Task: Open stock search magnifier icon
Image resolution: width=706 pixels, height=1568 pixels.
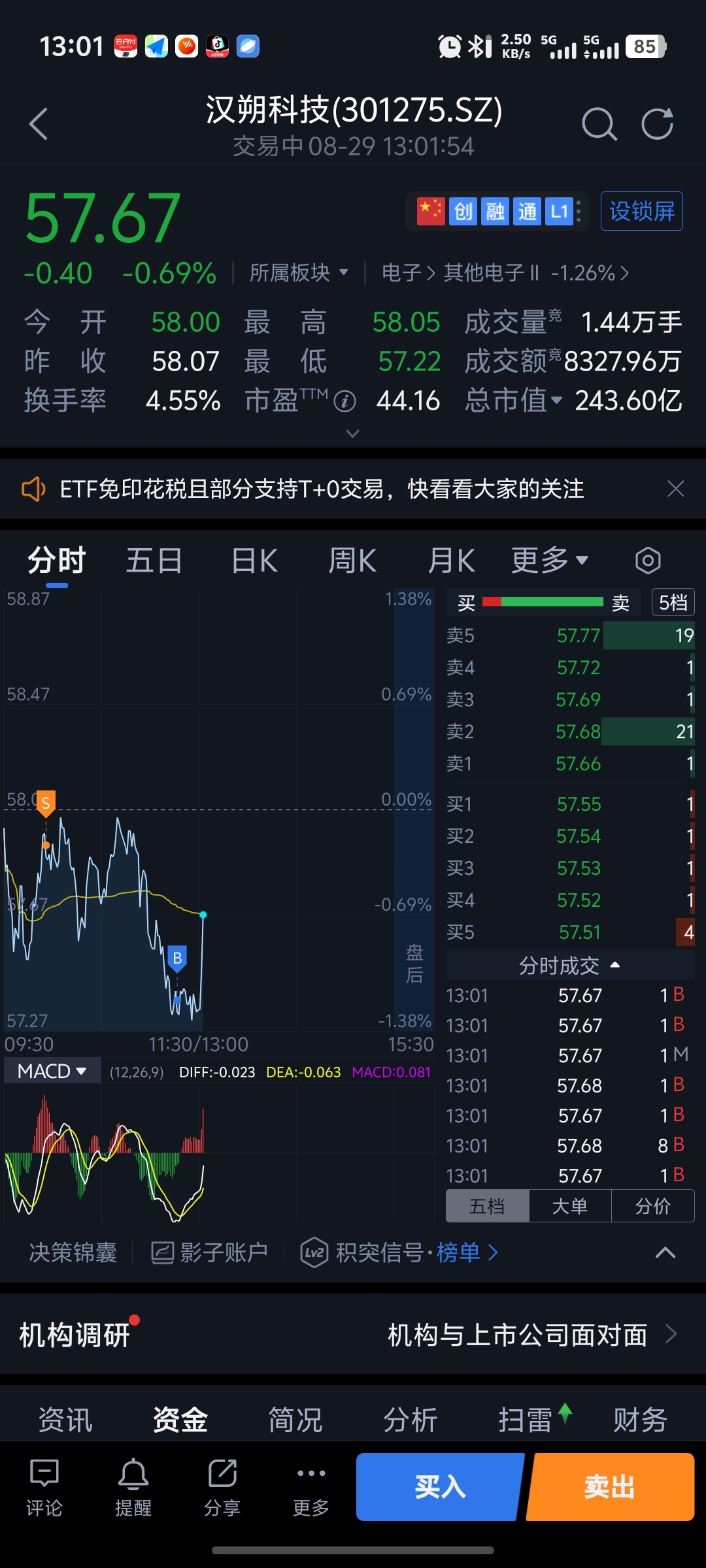Action: point(599,124)
